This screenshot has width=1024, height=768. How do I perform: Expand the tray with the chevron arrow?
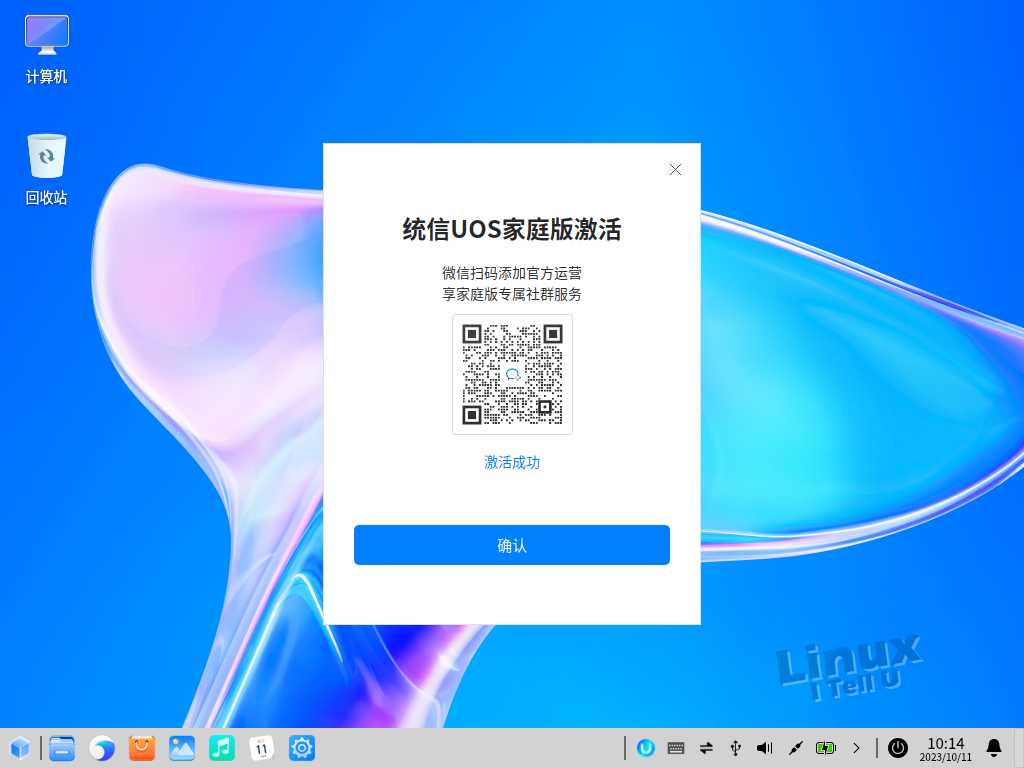[856, 748]
